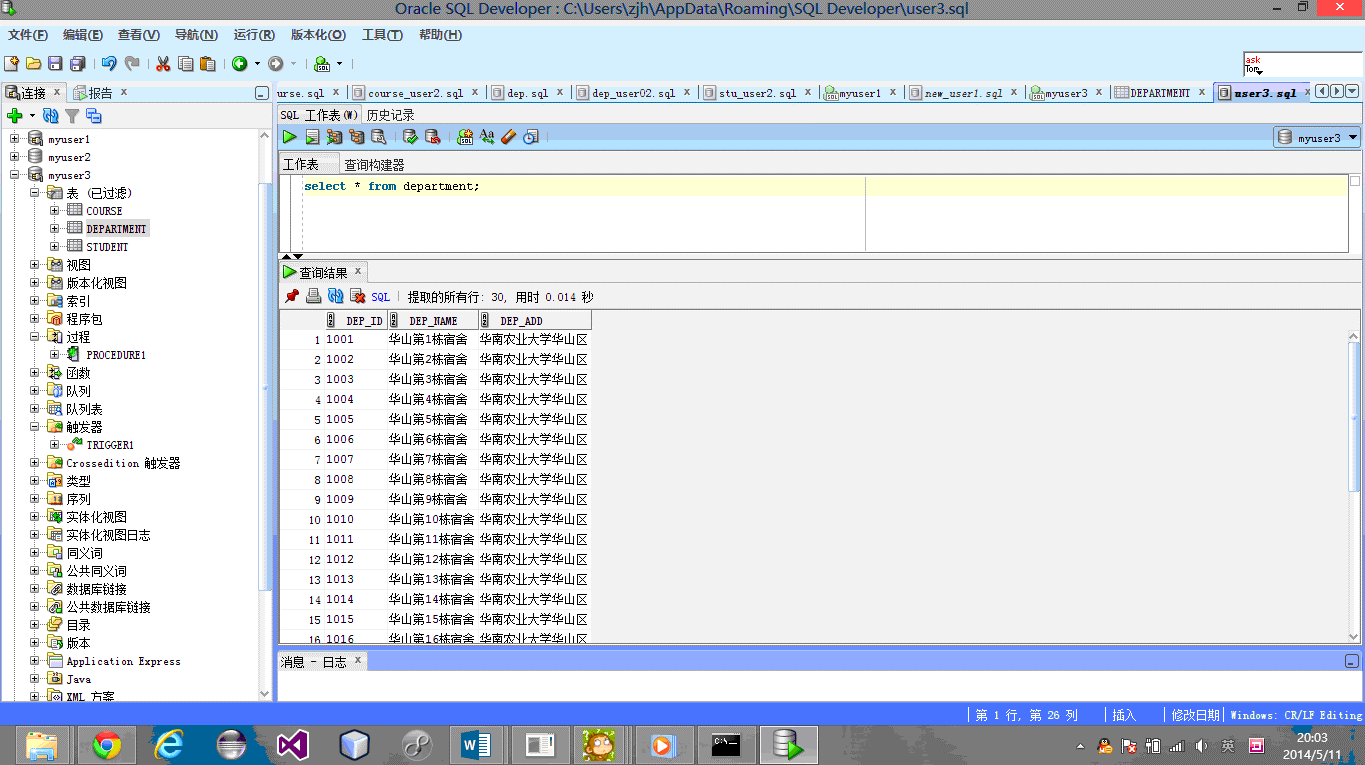
Task: Expand the PROCEDURE1 node
Action: (x=55, y=355)
